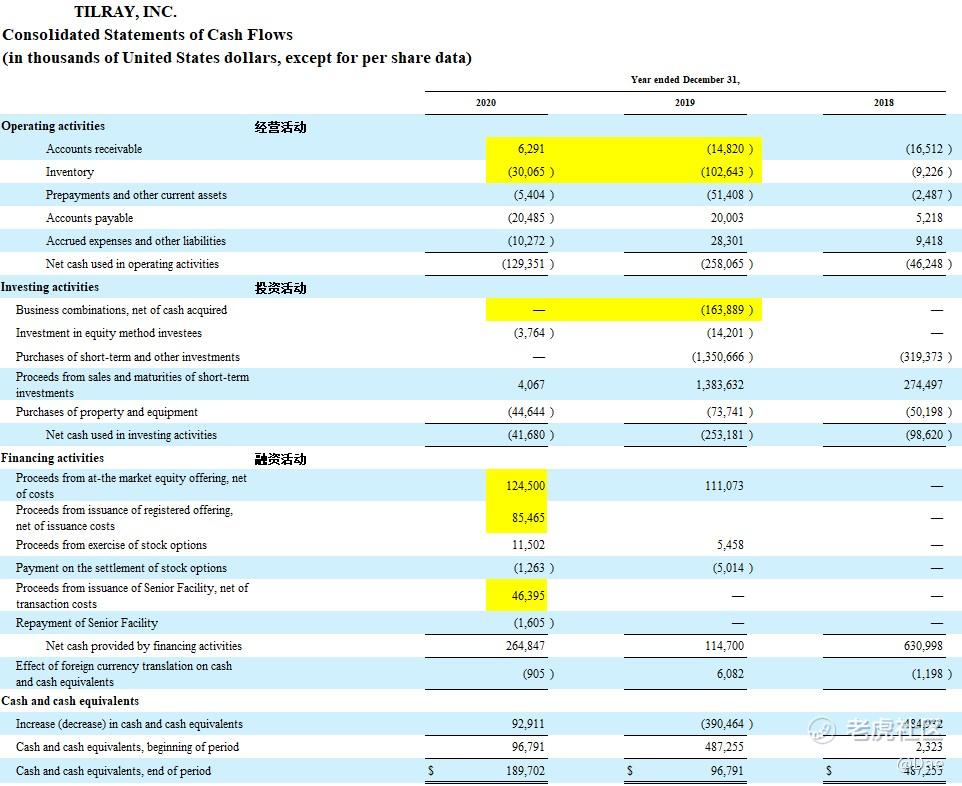The height and width of the screenshot is (786, 962).
Task: Select highlighted value 6,291
Action: pos(531,149)
